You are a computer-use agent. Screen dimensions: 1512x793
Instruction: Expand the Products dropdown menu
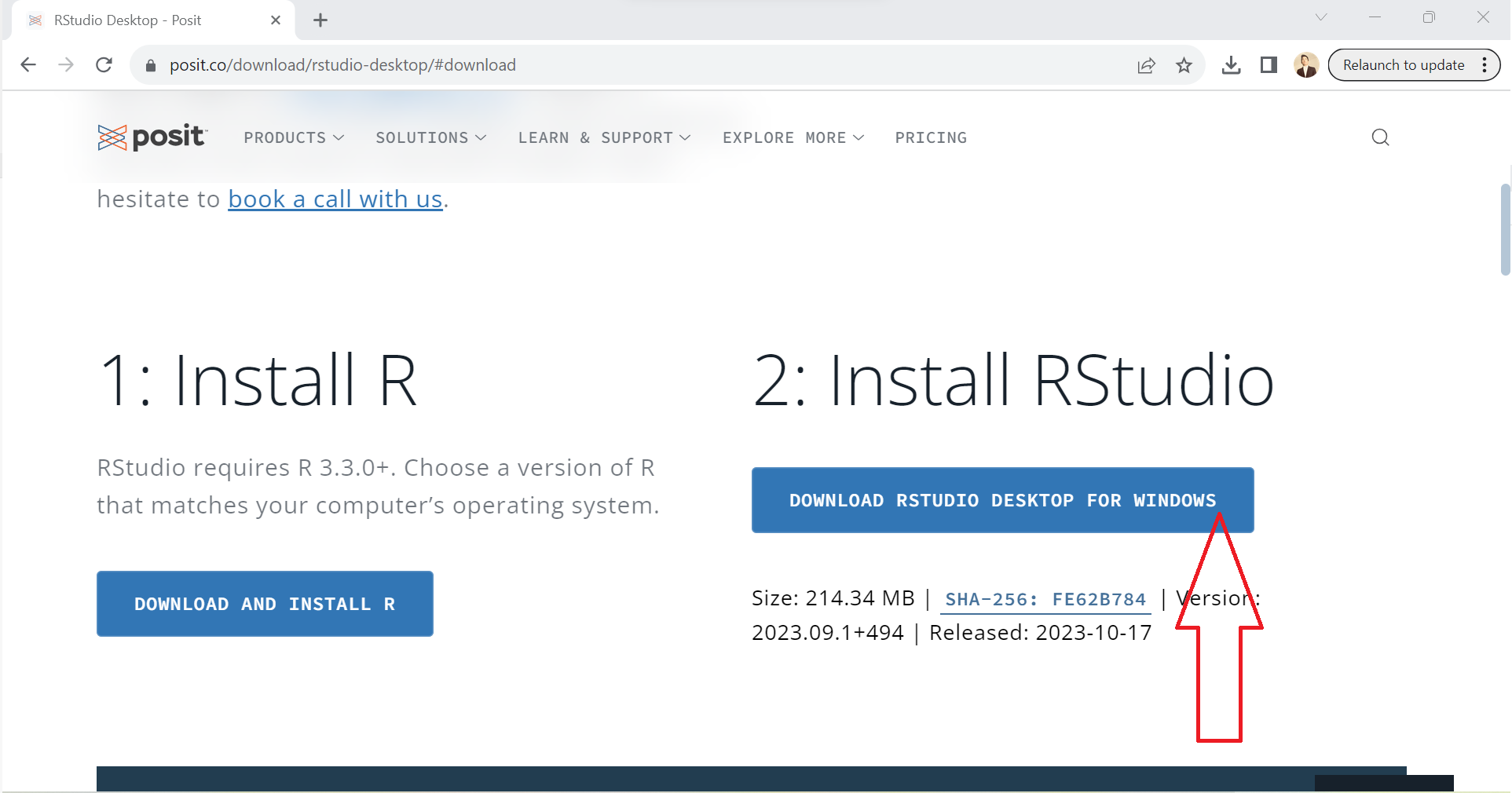(x=294, y=138)
